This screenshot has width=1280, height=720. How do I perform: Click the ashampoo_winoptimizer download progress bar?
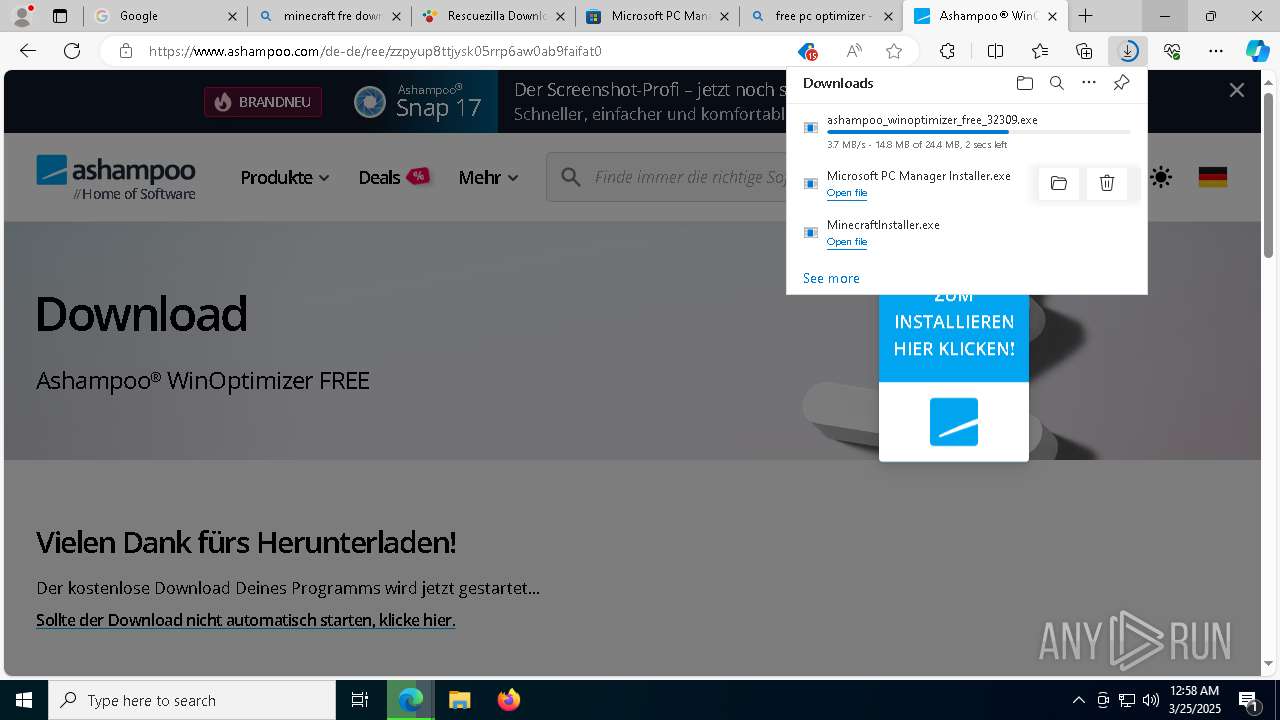click(x=979, y=132)
